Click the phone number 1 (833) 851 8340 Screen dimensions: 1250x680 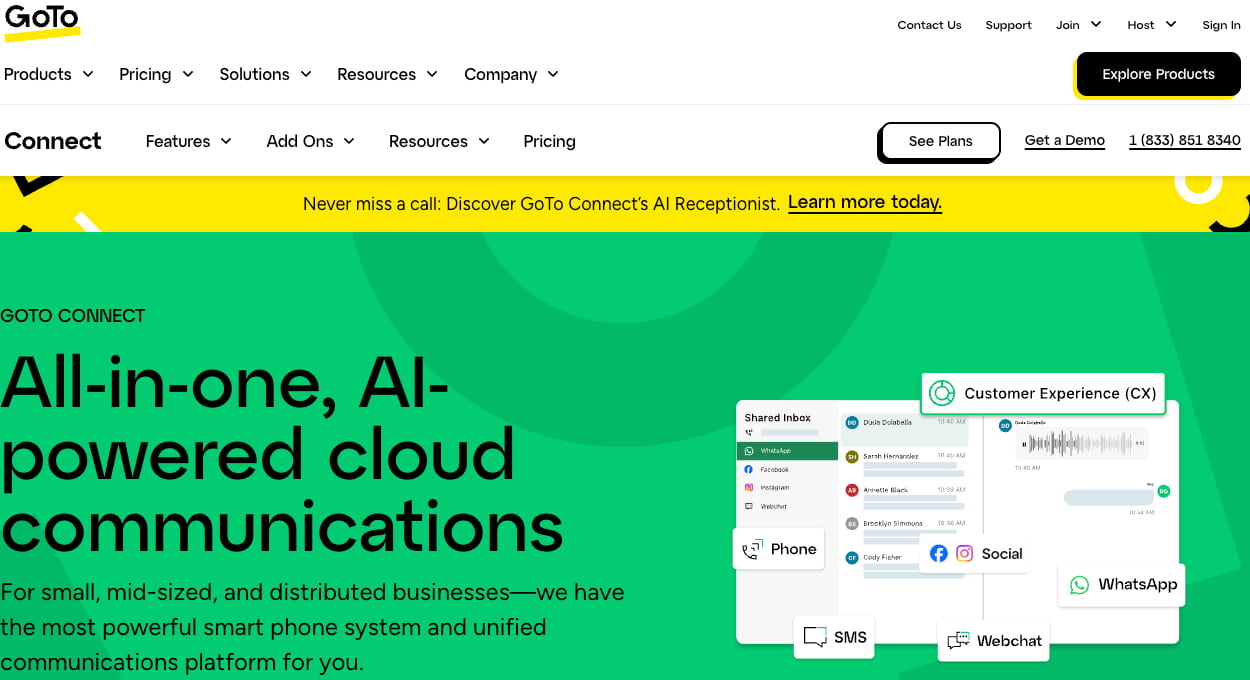click(1184, 140)
